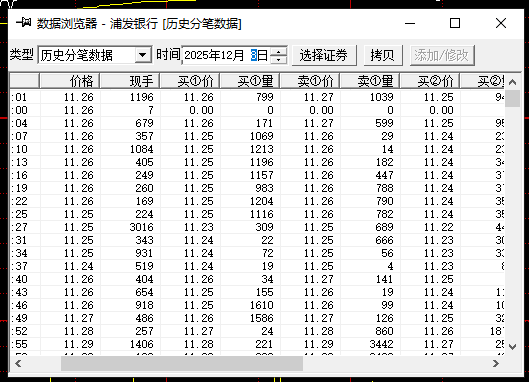Click 现手 value 3016 in row :27
The height and width of the screenshot is (382, 529).
coord(141,227)
